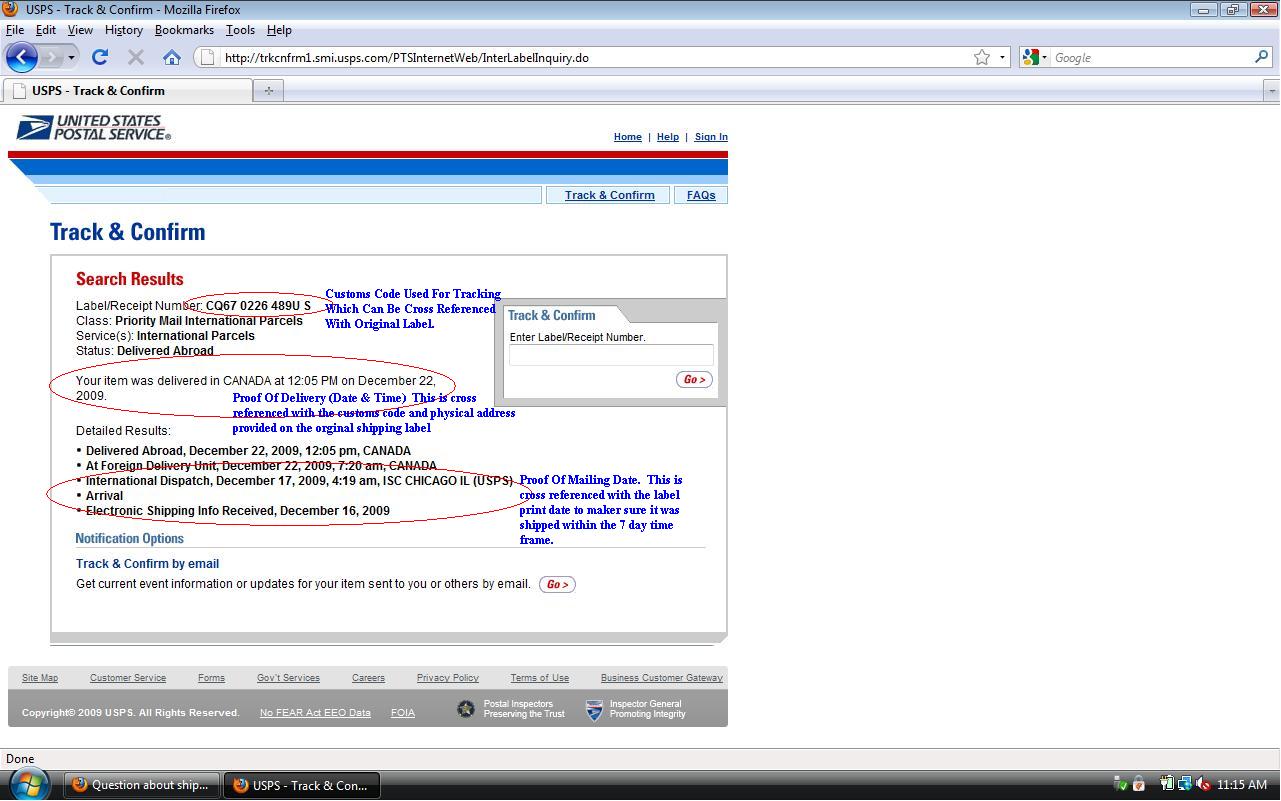The width and height of the screenshot is (1281, 801).
Task: Submit label number with the Go button
Action: click(694, 379)
